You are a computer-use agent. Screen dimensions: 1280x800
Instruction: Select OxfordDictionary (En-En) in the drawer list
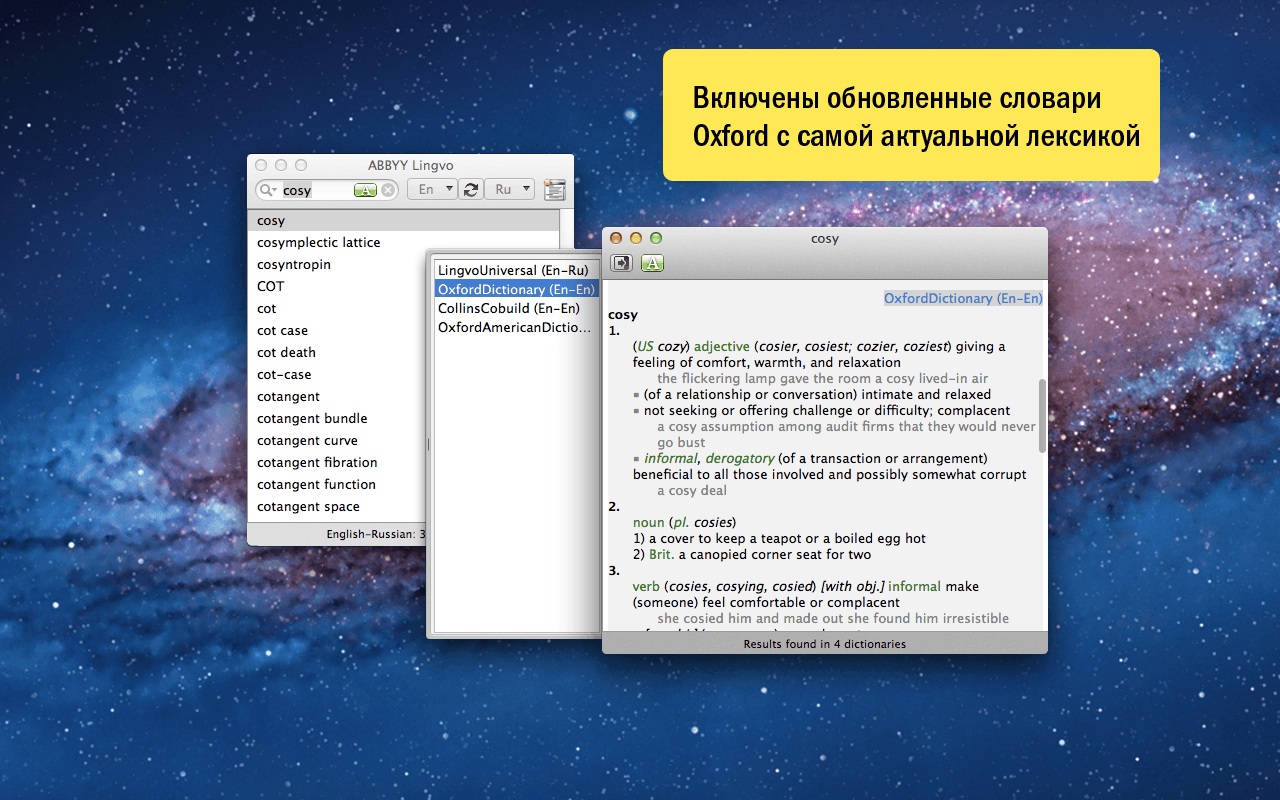coord(516,289)
